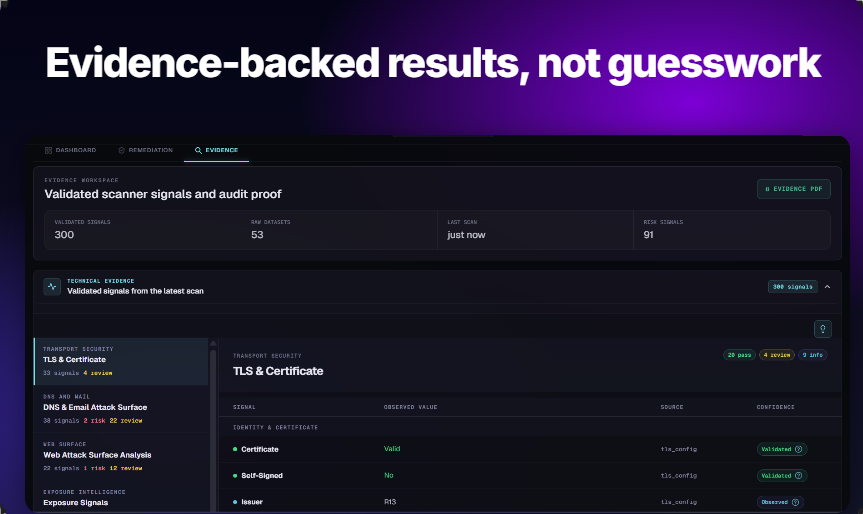This screenshot has height=514, width=863.
Task: Click the Observed Value column header
Action: 411,407
